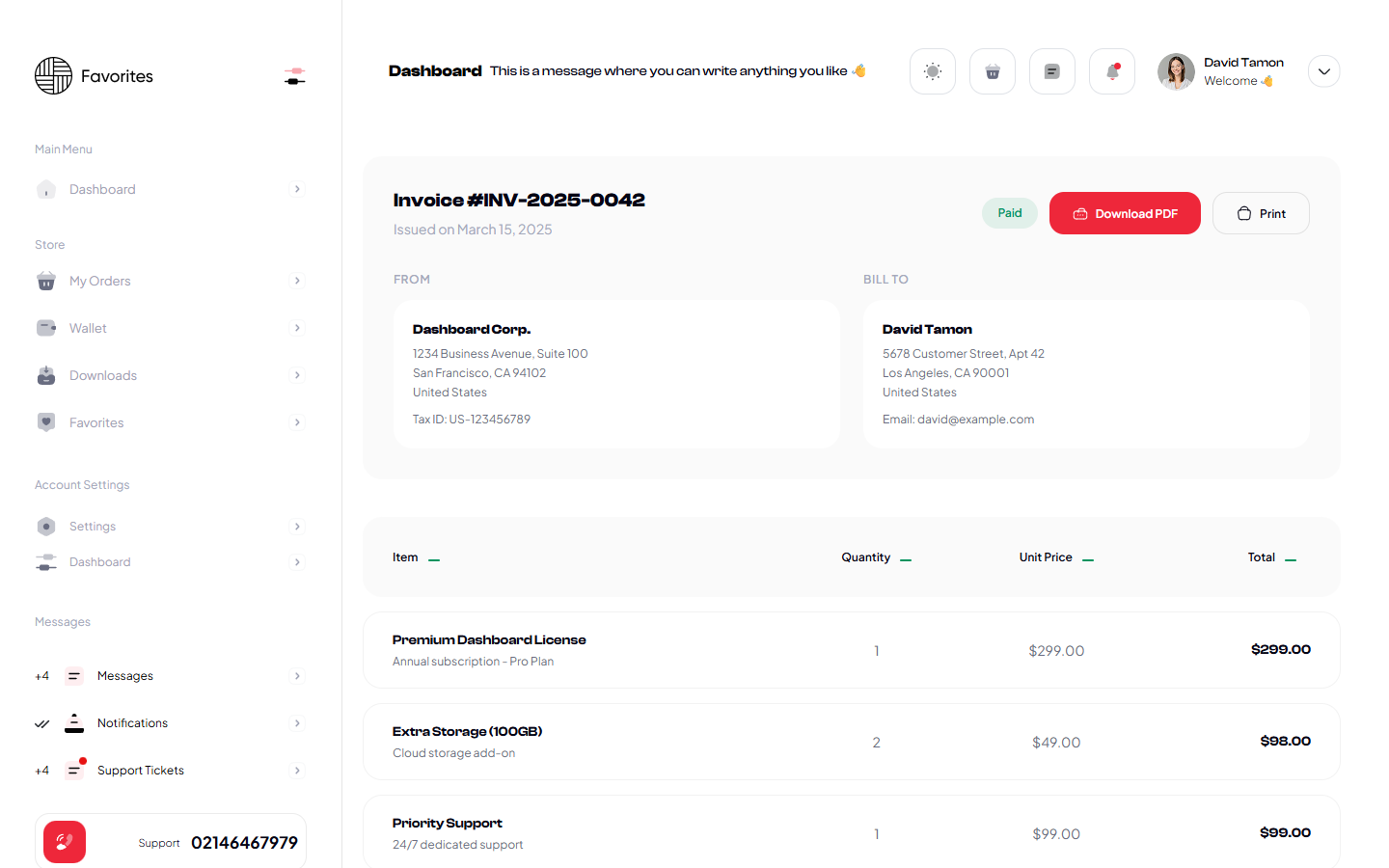This screenshot has height=868, width=1389.
Task: Toggle the double-check mark next to Notifications
Action: pyautogui.click(x=41, y=722)
